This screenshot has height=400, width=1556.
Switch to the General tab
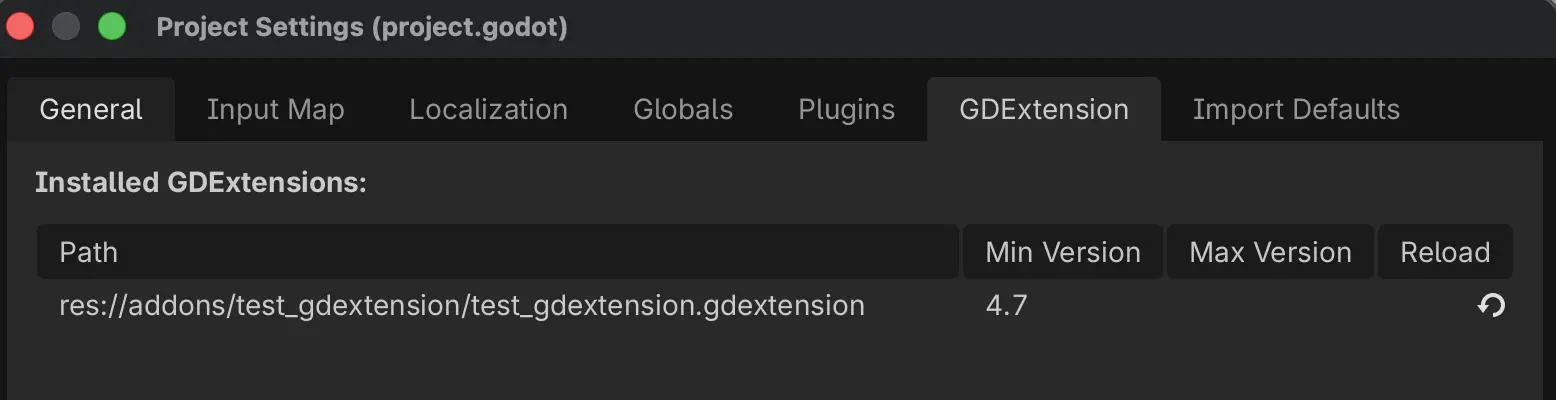pyautogui.click(x=91, y=109)
